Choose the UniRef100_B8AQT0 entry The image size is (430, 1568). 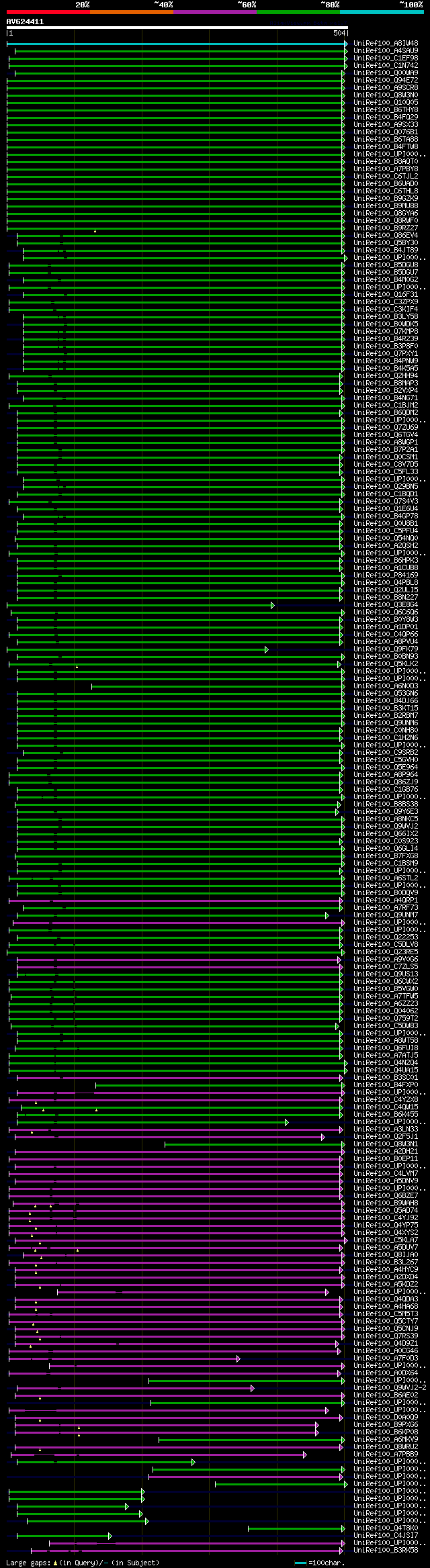tap(386, 162)
